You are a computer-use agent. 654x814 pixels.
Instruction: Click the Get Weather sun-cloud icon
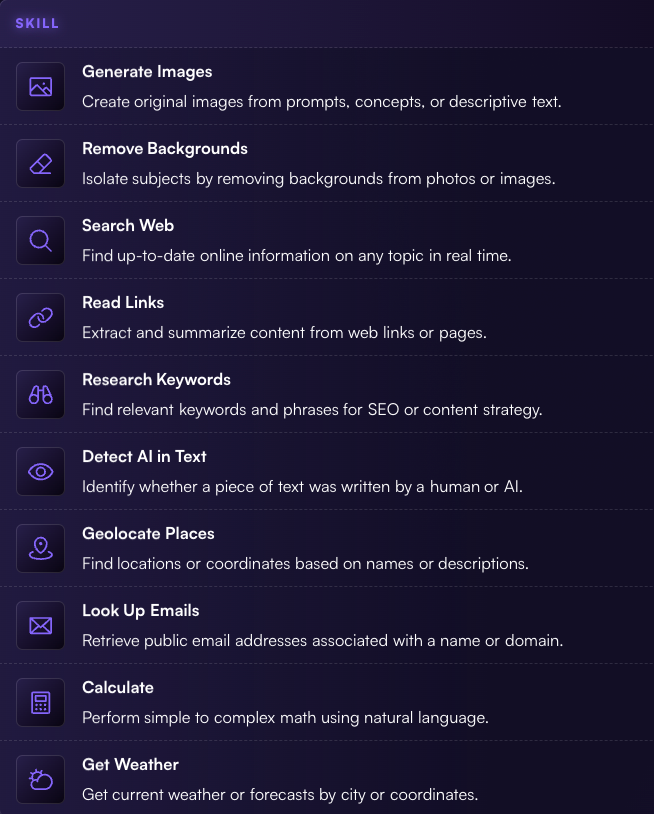[x=40, y=779]
